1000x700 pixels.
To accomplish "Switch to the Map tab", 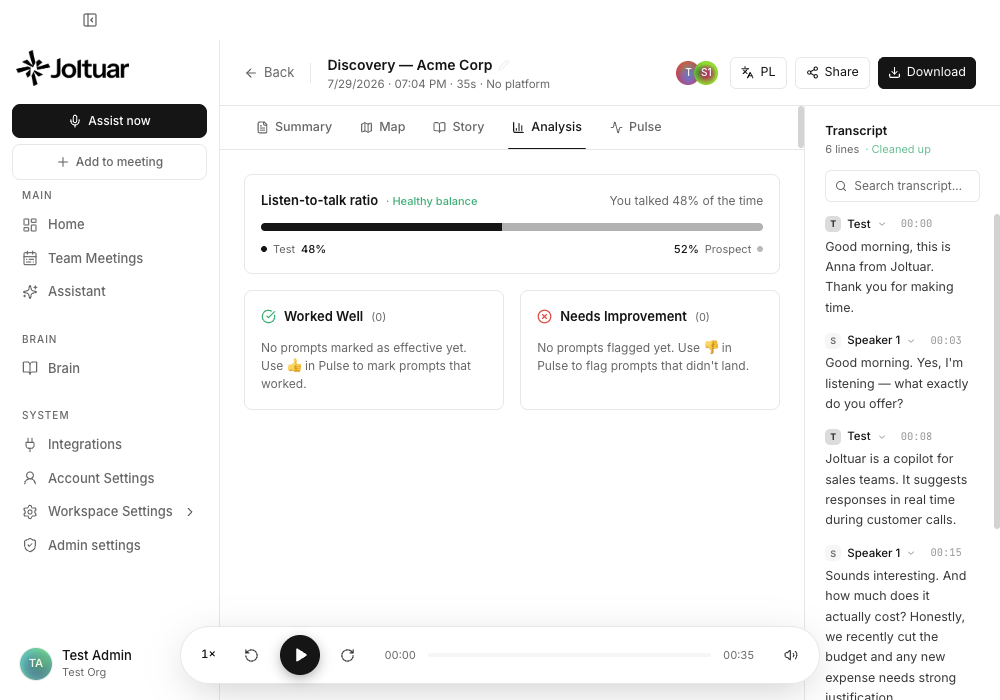I will 383,127.
